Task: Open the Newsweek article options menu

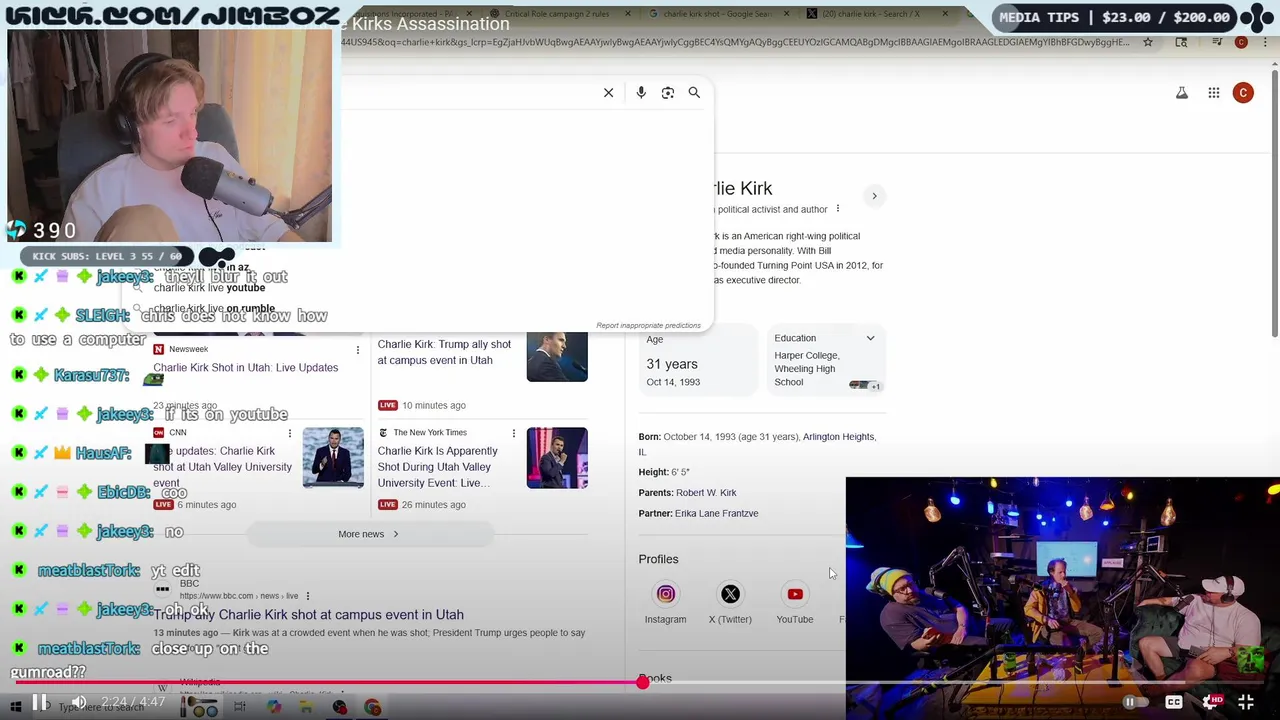Action: pyautogui.click(x=357, y=350)
